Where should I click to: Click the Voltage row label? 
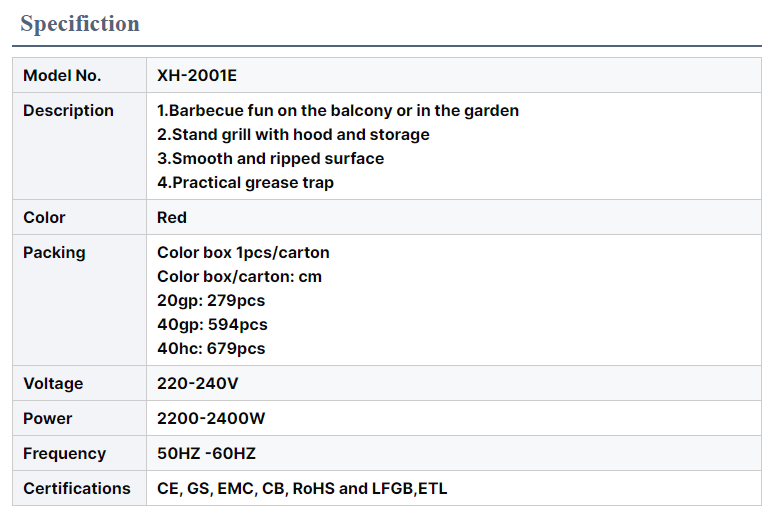(x=53, y=384)
